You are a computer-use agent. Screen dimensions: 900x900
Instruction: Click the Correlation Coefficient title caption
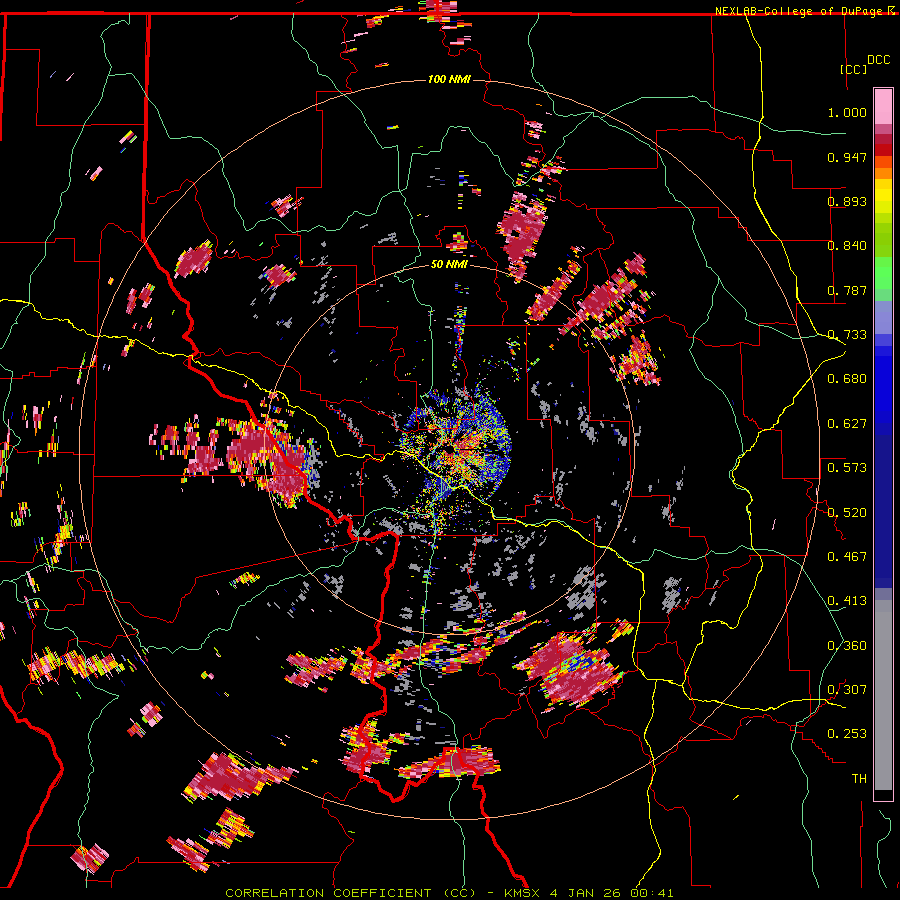coord(449,893)
